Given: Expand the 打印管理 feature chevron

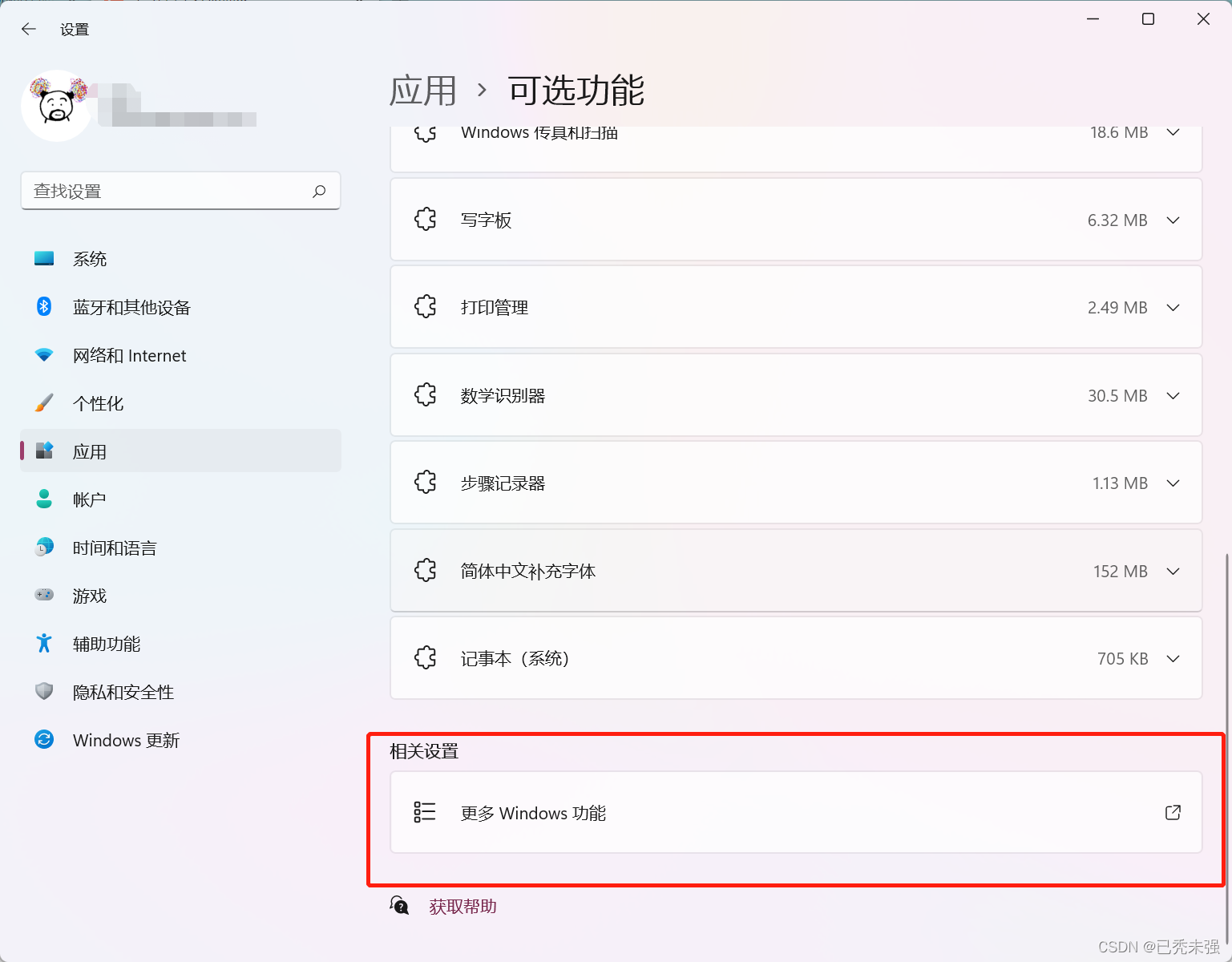Looking at the screenshot, I should pos(1173,308).
